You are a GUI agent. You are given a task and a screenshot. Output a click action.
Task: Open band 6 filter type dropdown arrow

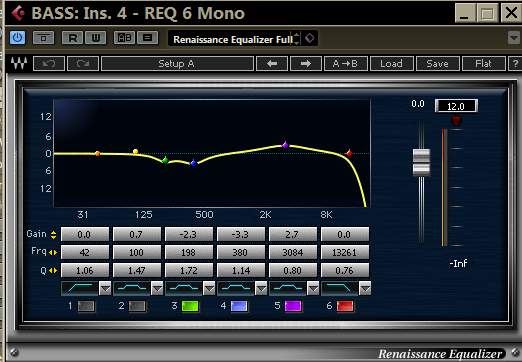[365, 288]
